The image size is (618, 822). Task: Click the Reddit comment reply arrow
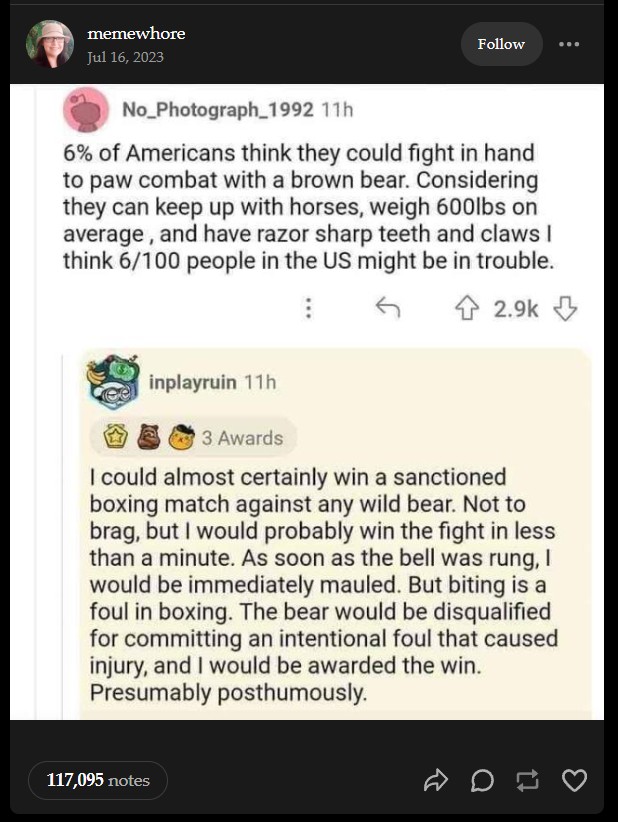point(387,309)
